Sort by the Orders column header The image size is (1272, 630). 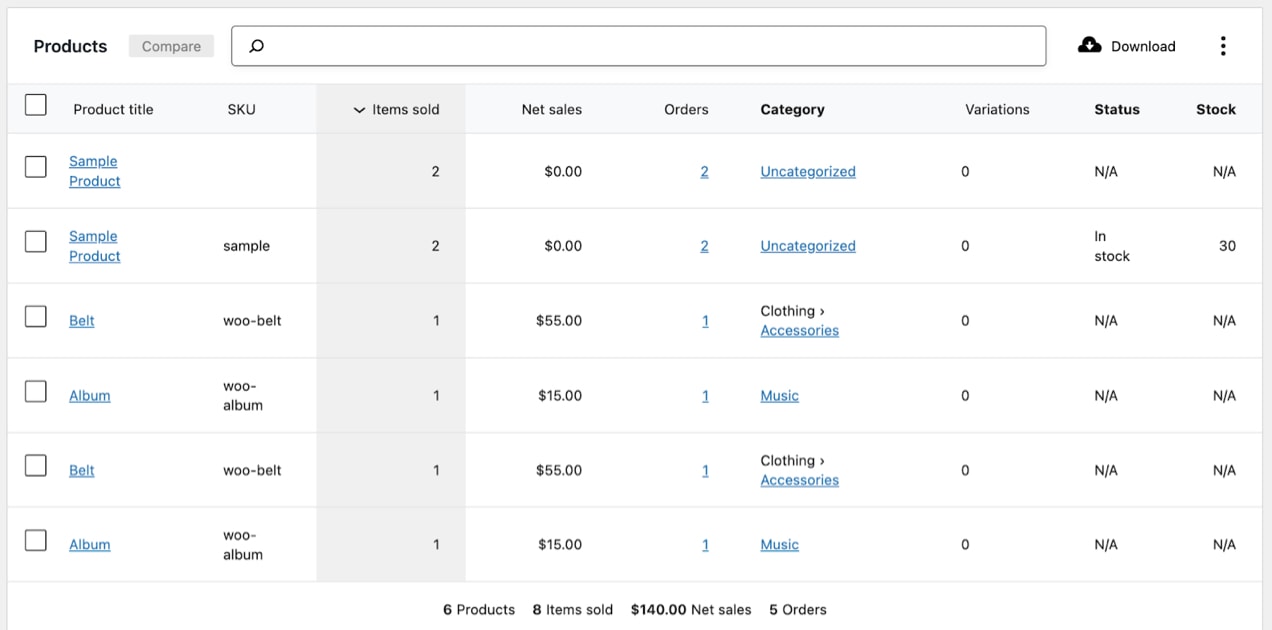686,110
